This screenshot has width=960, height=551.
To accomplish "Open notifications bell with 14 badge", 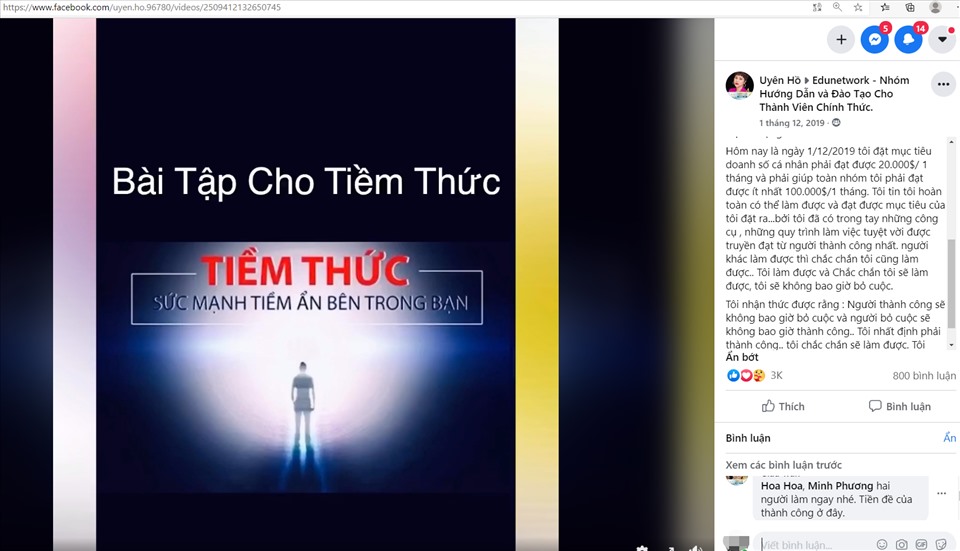I will click(x=908, y=40).
